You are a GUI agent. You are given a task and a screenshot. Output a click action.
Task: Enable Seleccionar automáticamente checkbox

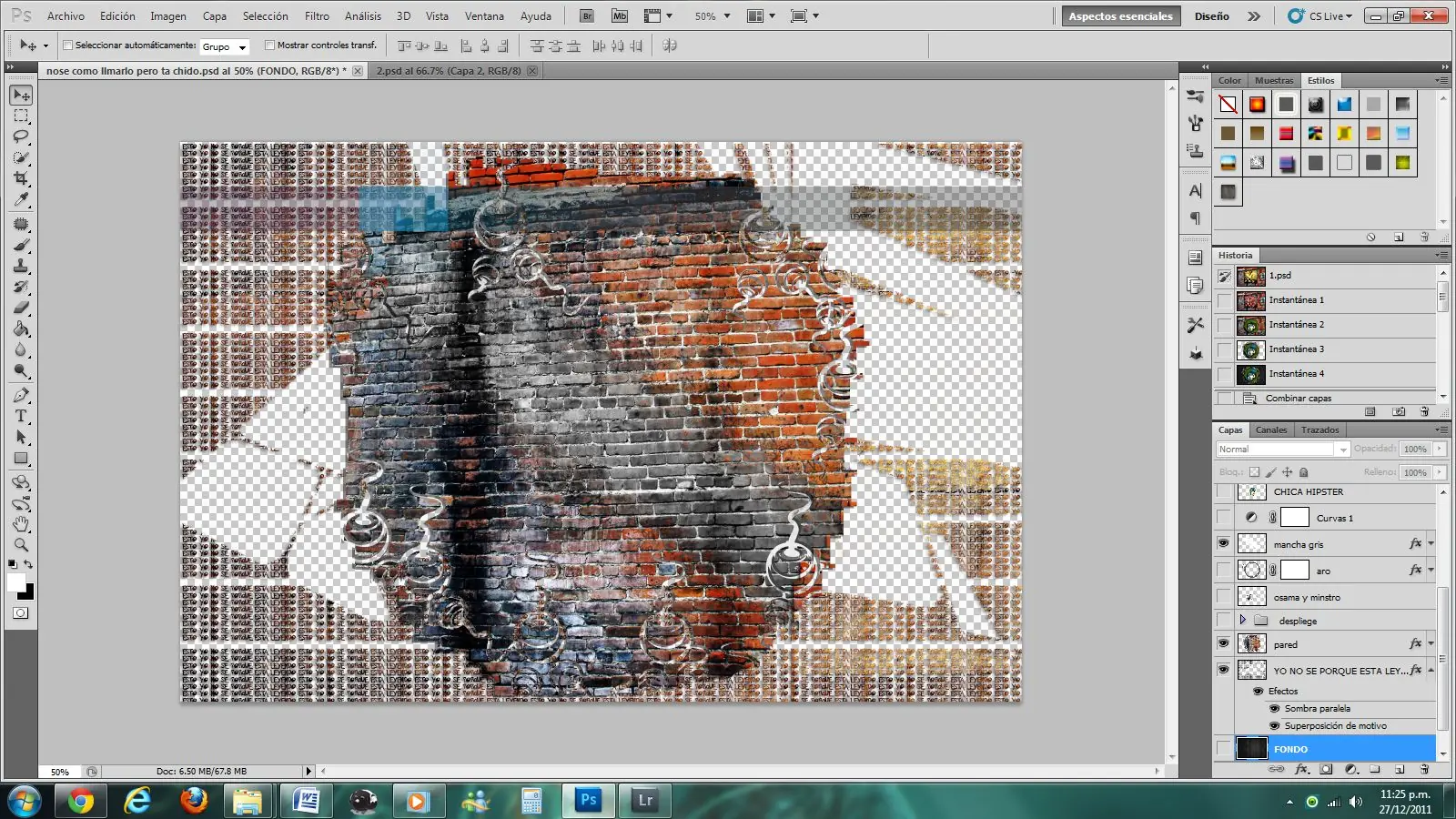[x=67, y=45]
